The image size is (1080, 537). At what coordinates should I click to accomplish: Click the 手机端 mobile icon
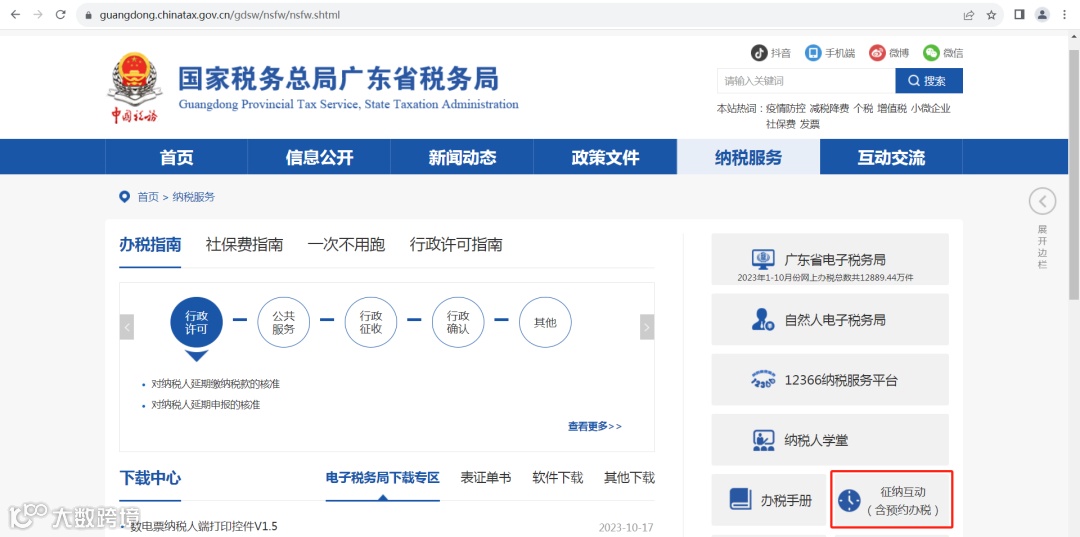[x=813, y=53]
